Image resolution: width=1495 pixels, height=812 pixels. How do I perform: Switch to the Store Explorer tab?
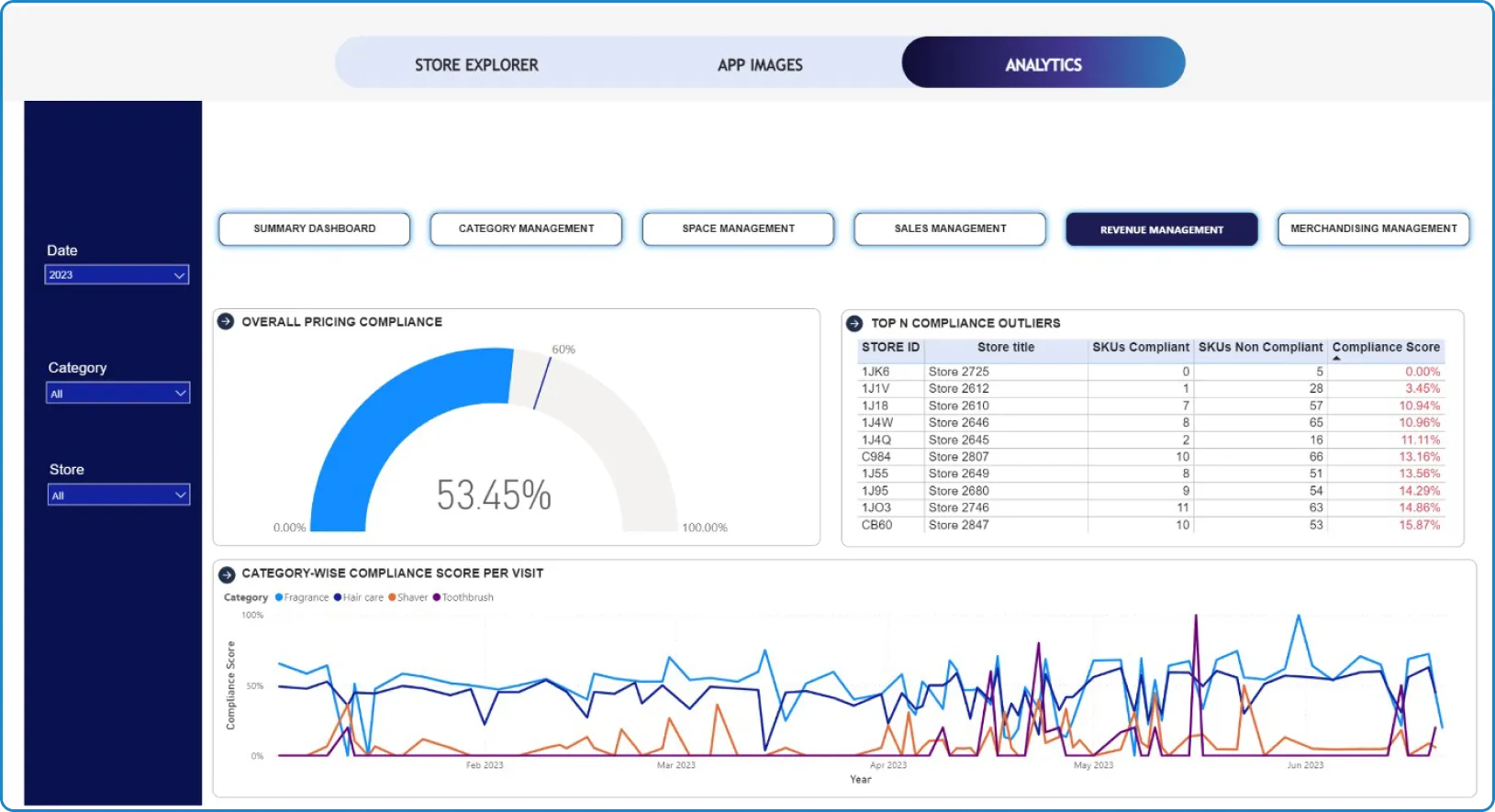point(476,64)
